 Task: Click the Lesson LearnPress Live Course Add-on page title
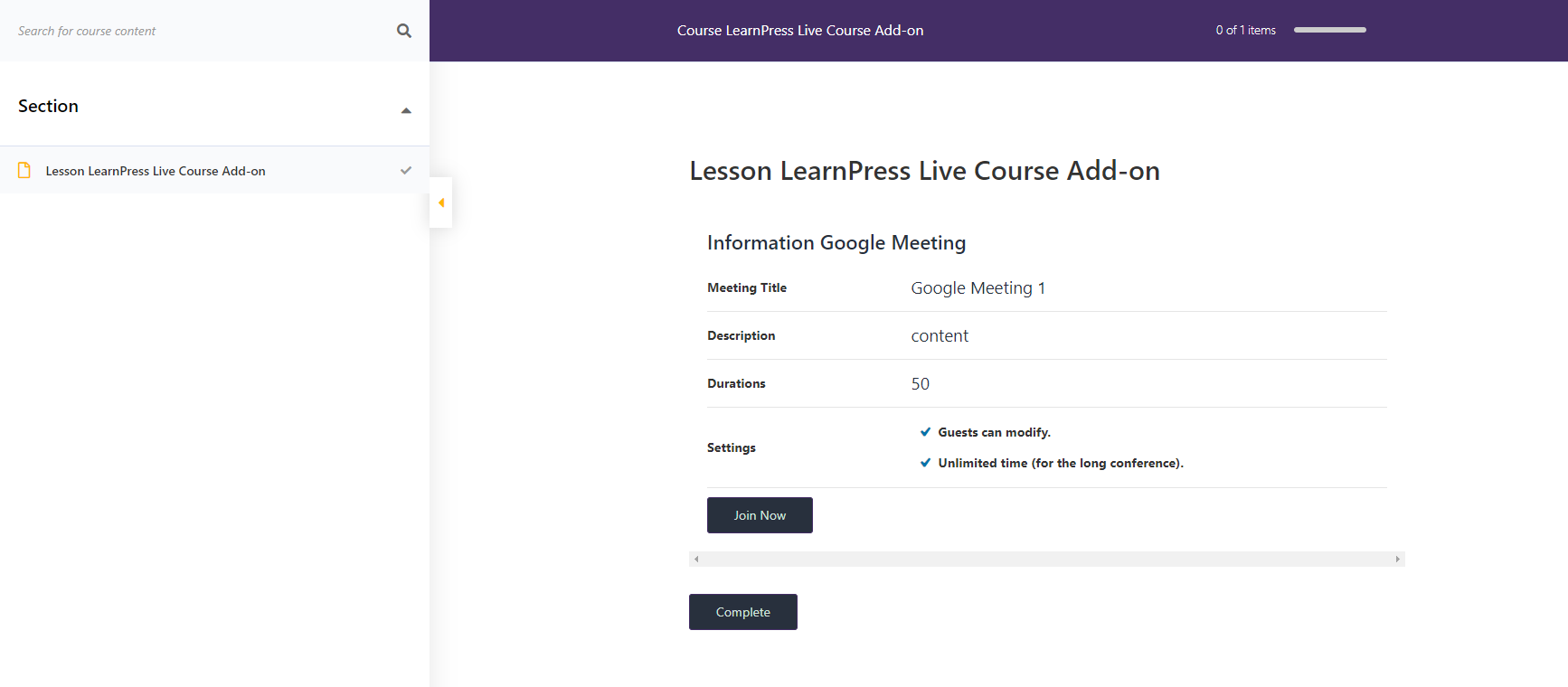coord(924,171)
